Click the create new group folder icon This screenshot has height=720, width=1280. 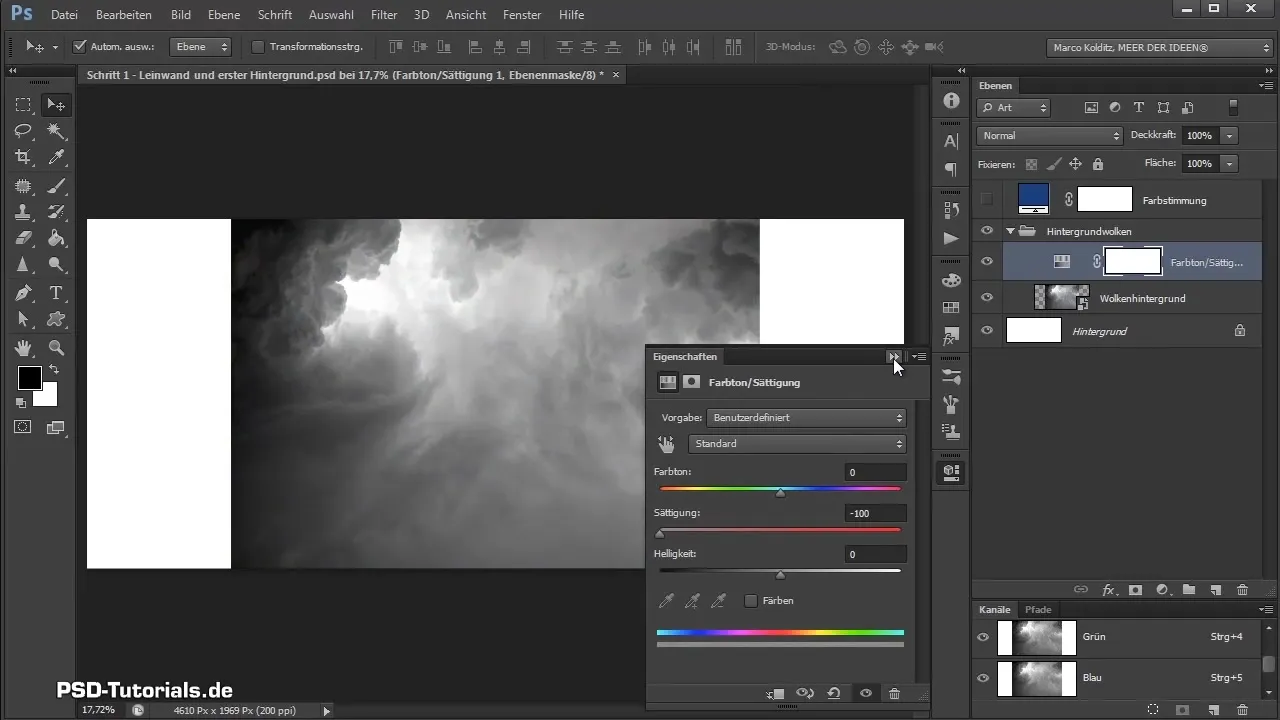[1189, 590]
